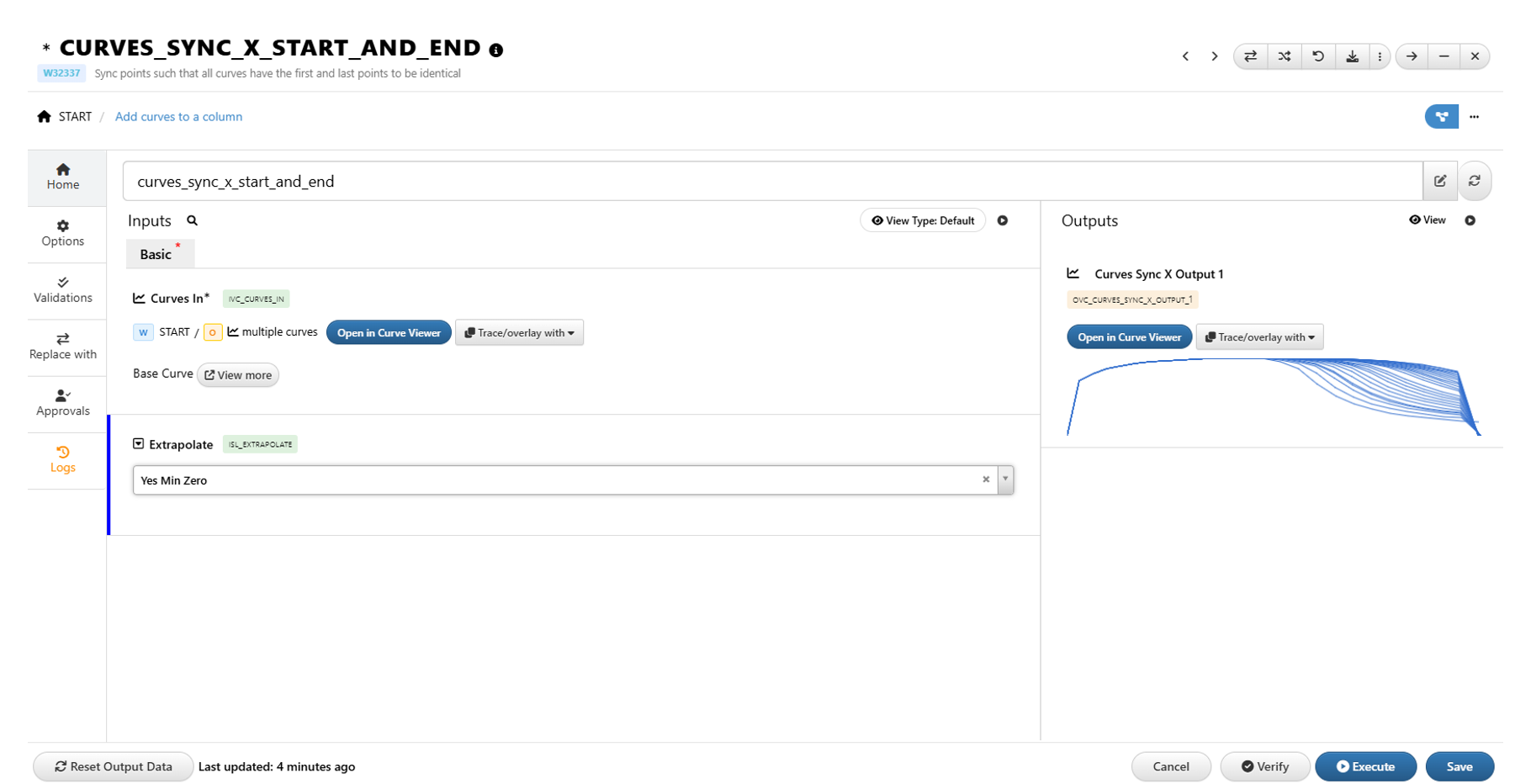Click the info icon beside the title
The height and width of the screenshot is (784, 1531).
[x=496, y=50]
